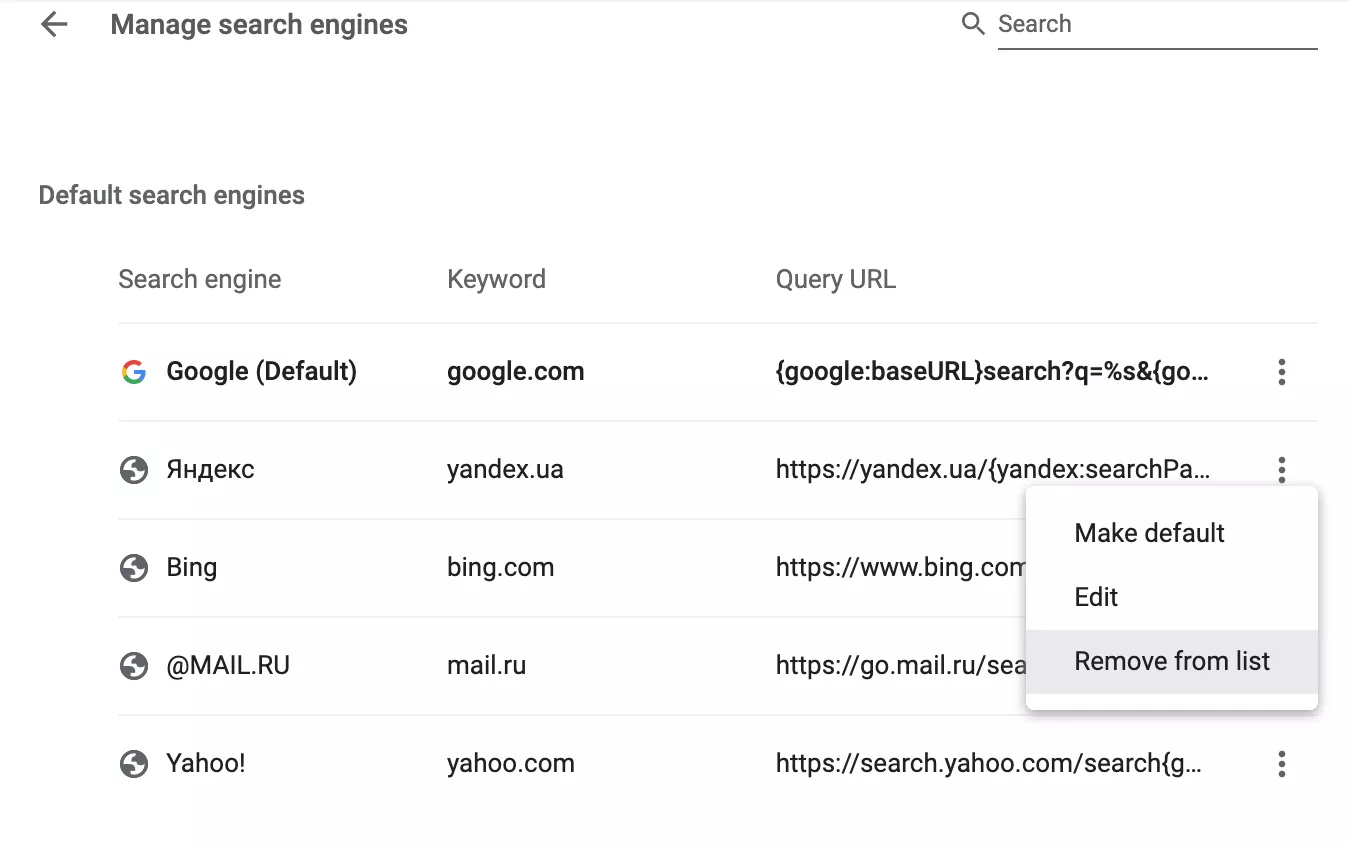Viewport: 1348px width, 846px height.
Task: Select Edit in the context menu
Action: (1096, 597)
